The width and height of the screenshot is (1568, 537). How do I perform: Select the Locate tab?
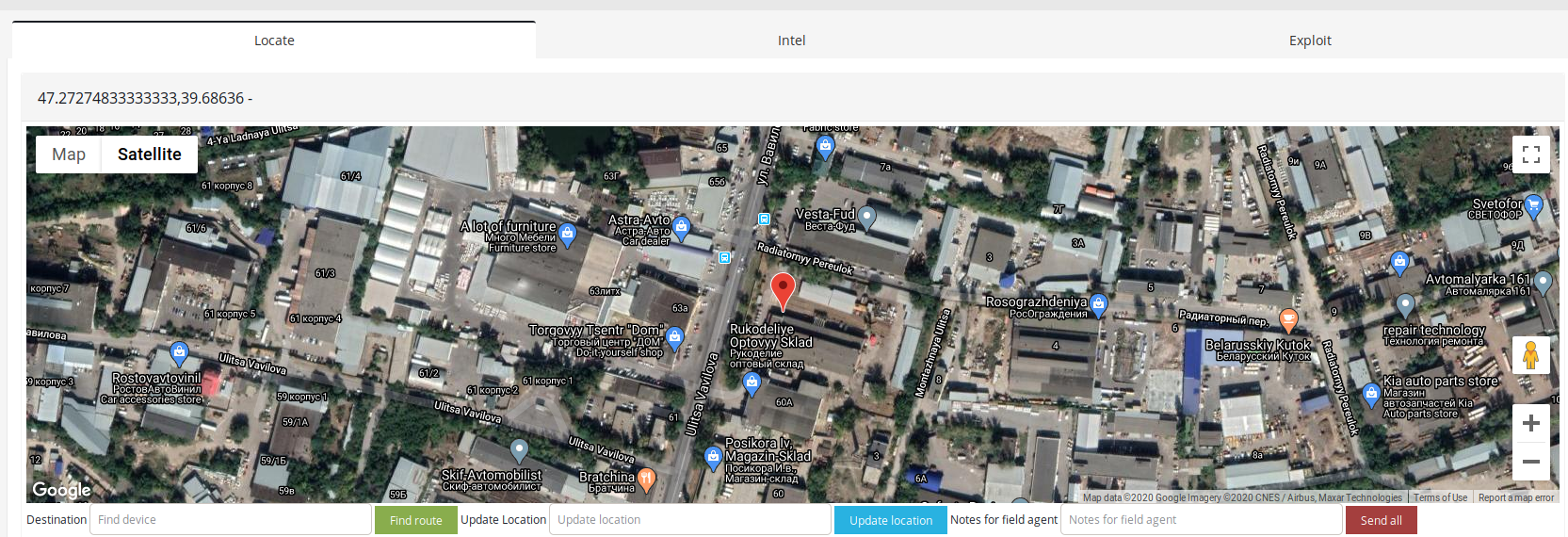pyautogui.click(x=274, y=41)
